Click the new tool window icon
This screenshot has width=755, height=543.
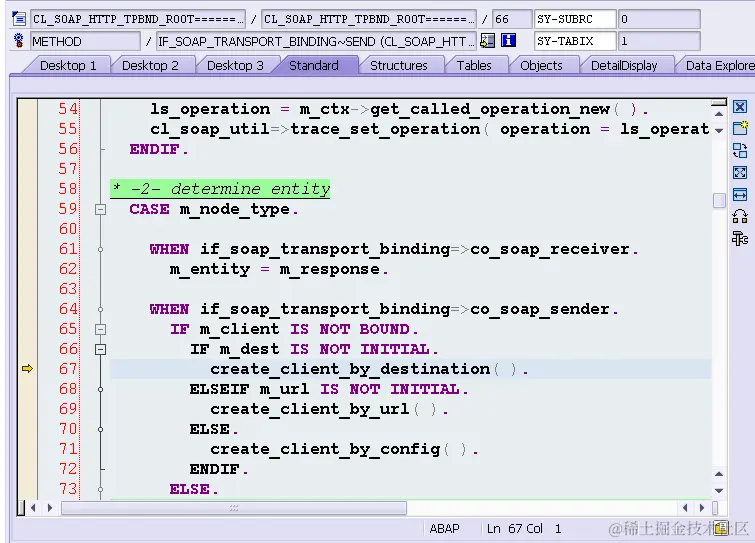click(740, 128)
